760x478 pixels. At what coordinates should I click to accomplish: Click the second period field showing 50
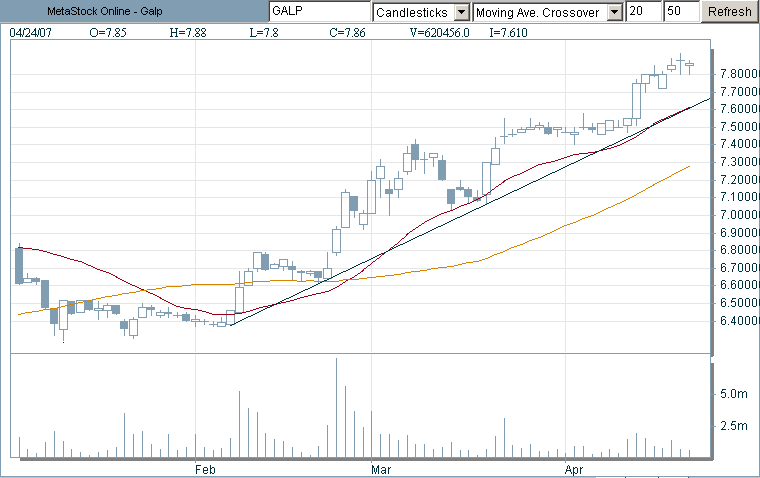pos(681,11)
